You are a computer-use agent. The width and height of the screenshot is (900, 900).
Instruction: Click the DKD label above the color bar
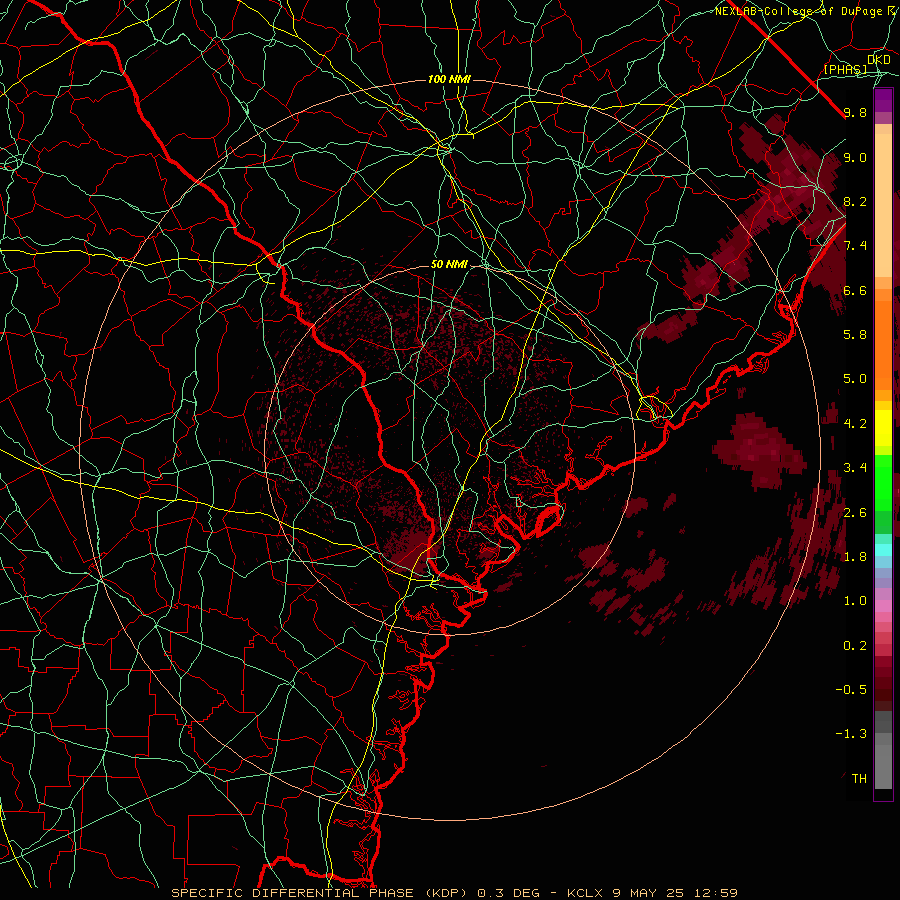(879, 60)
